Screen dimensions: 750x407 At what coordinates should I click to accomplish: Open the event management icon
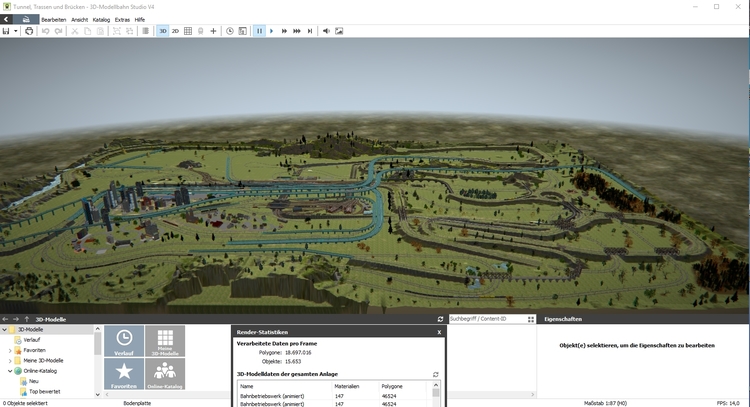click(x=243, y=31)
